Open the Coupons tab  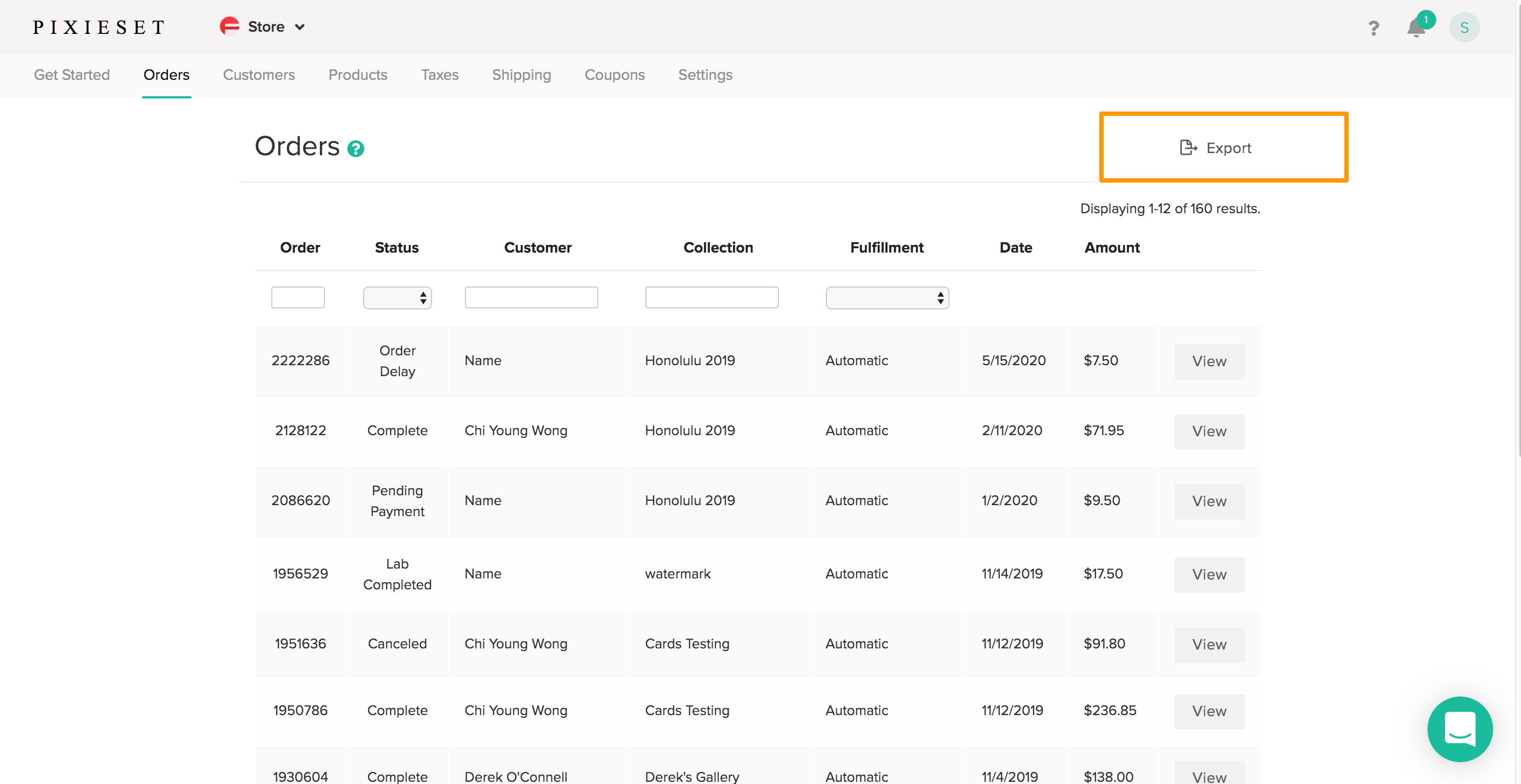614,75
